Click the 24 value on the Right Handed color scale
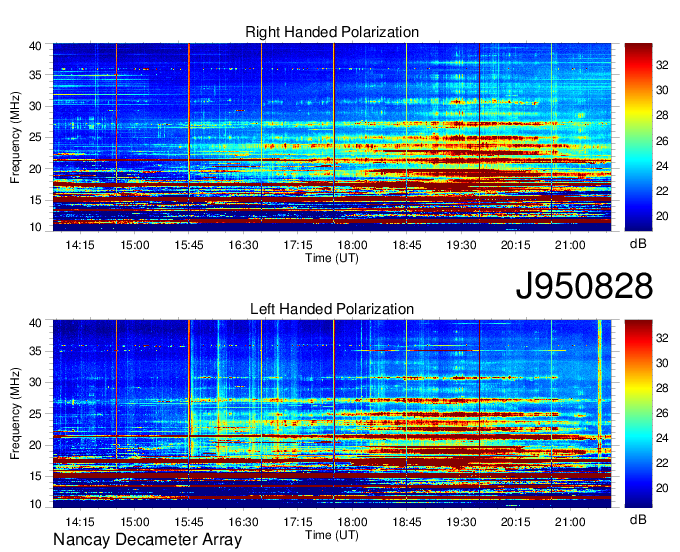The width and height of the screenshot is (680, 552). tap(662, 166)
